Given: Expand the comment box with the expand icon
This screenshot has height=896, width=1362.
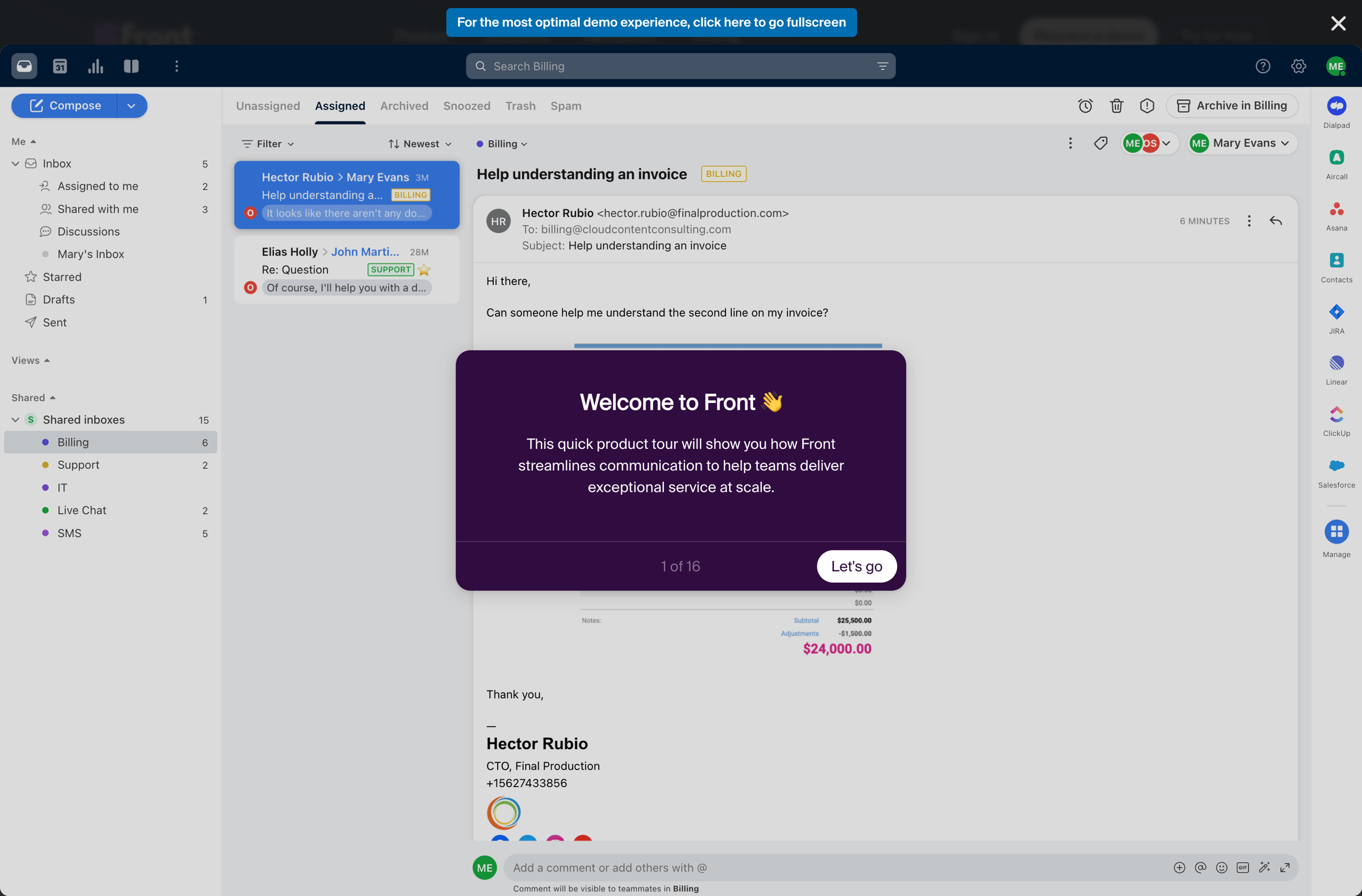Looking at the screenshot, I should tap(1285, 868).
